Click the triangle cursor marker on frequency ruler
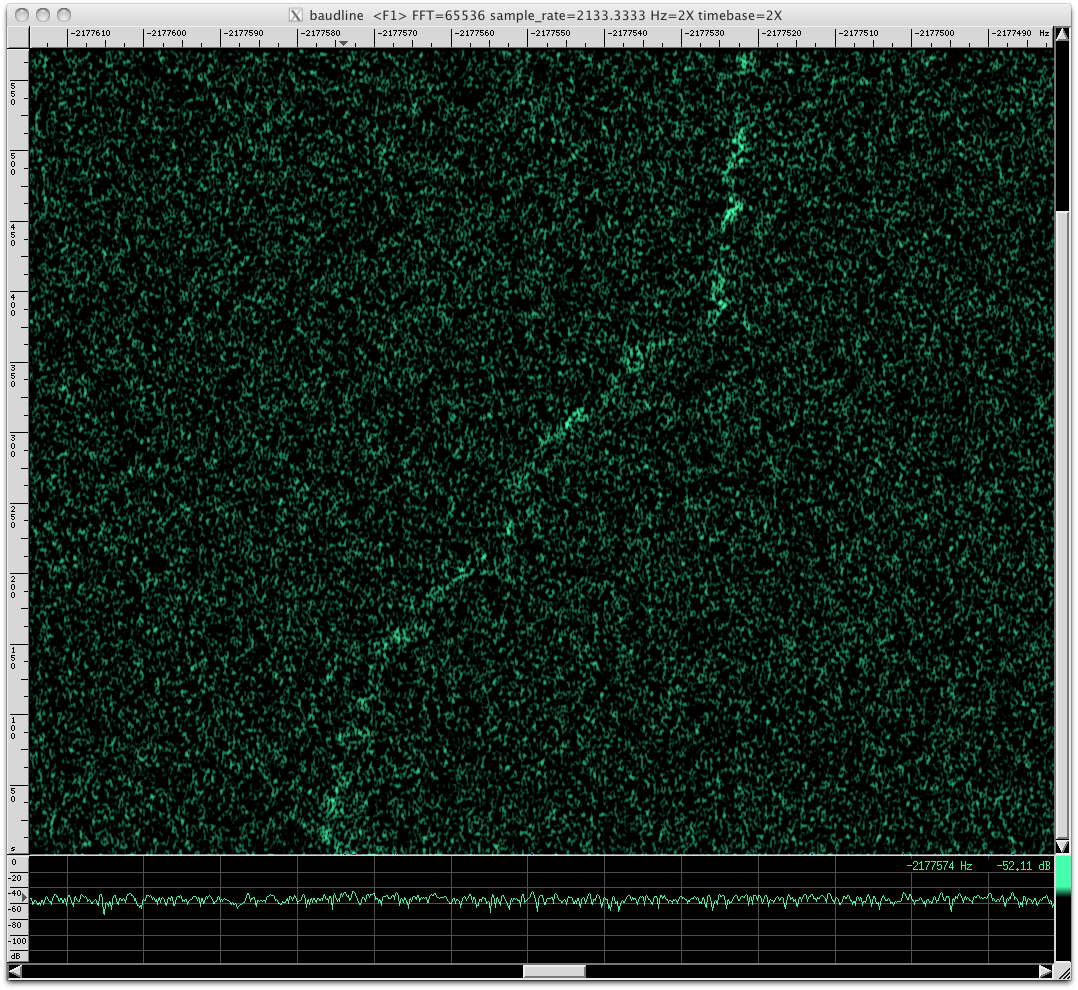This screenshot has height=990, width=1078. coord(343,43)
